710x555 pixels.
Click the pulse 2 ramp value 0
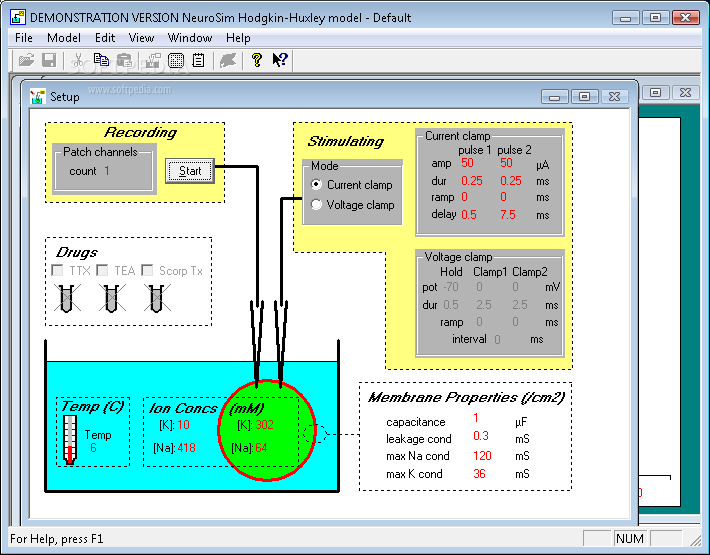tap(504, 197)
